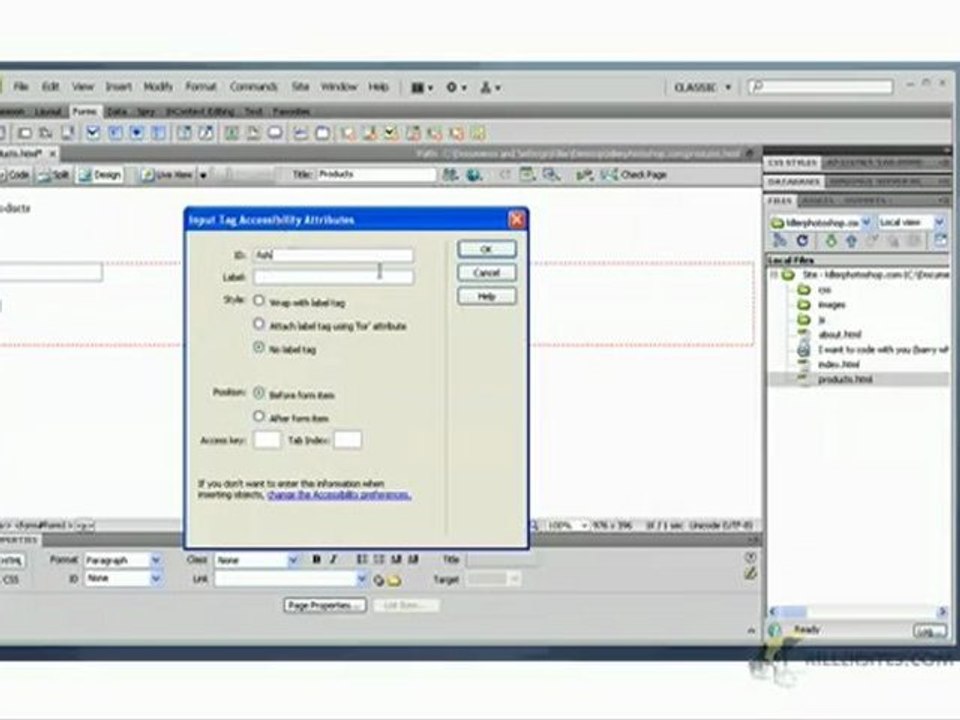Viewport: 960px width, 720px height.
Task: Insert a Text Field from Forms bar
Action: click(x=25, y=133)
